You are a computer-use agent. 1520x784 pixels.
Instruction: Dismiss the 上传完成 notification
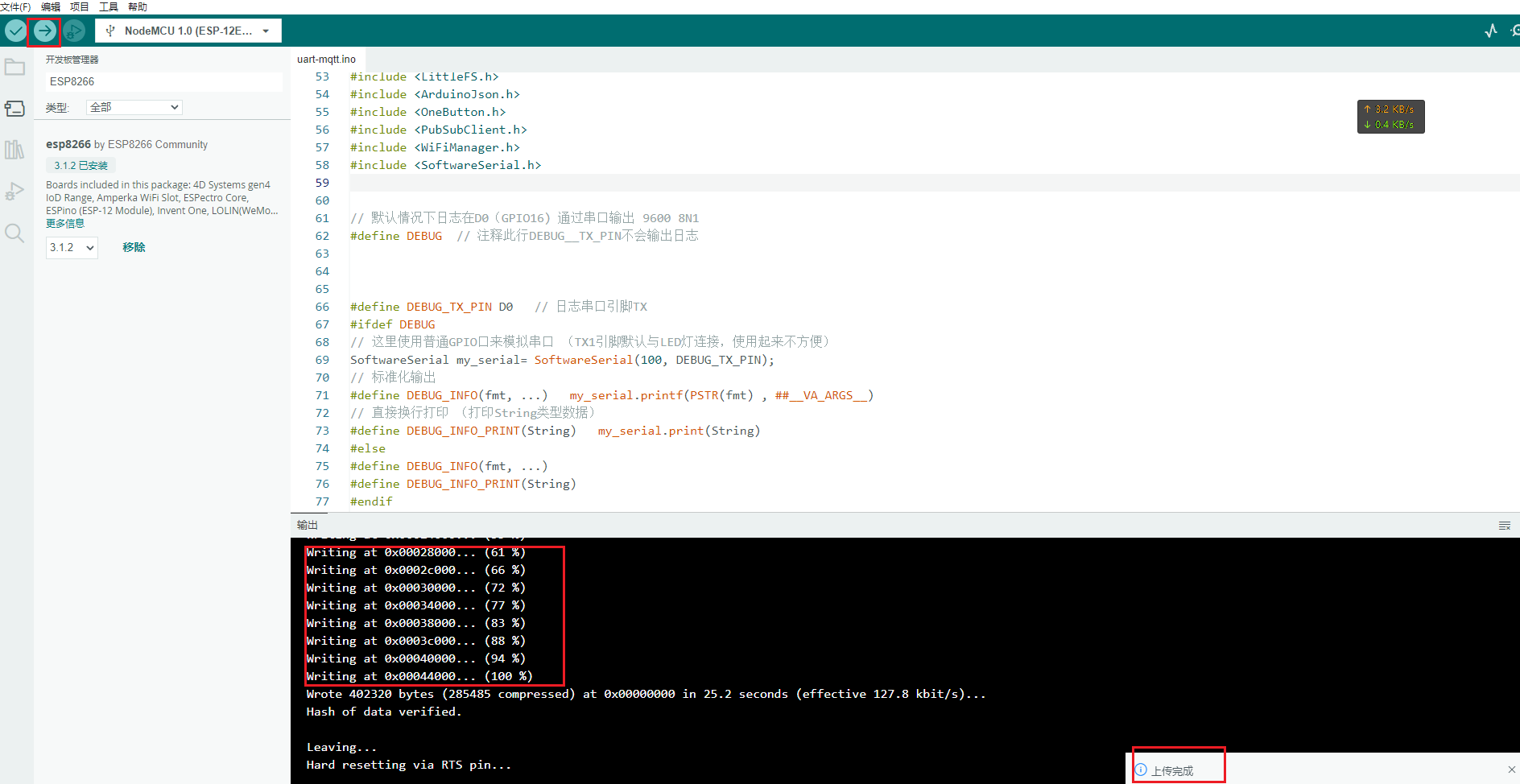pyautogui.click(x=1511, y=770)
